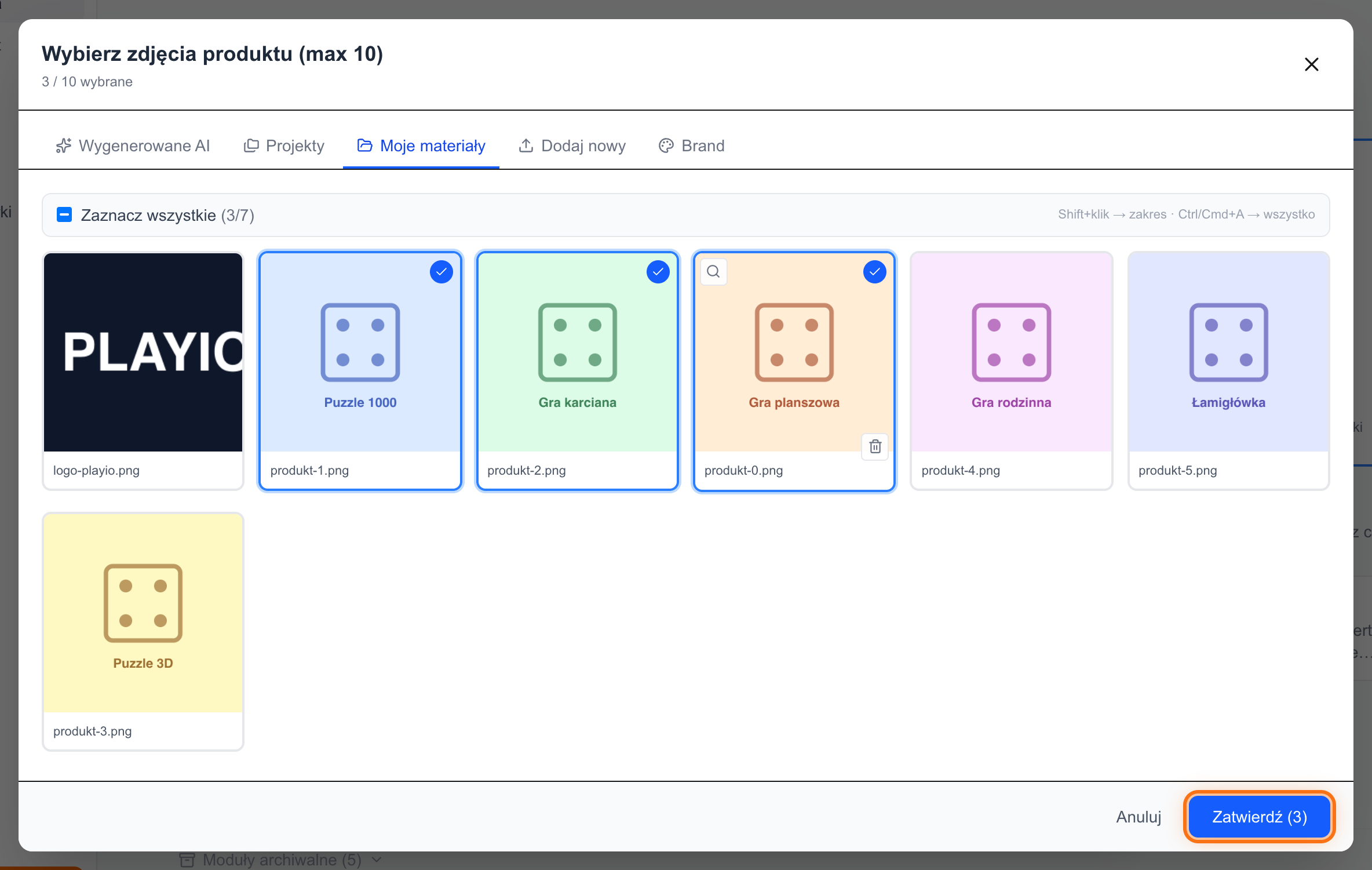This screenshot has height=870, width=1372.
Task: Switch to the Wygenerowane AI tab
Action: (x=133, y=145)
